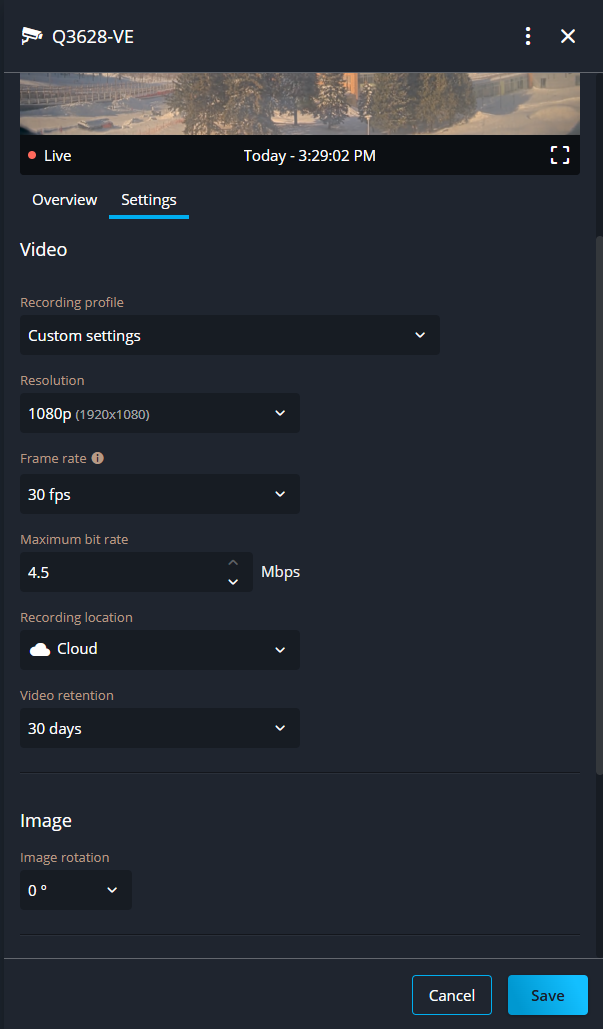Decrease maximum bit rate with down arrow
Viewport: 603px width, 1029px height.
coord(233,582)
